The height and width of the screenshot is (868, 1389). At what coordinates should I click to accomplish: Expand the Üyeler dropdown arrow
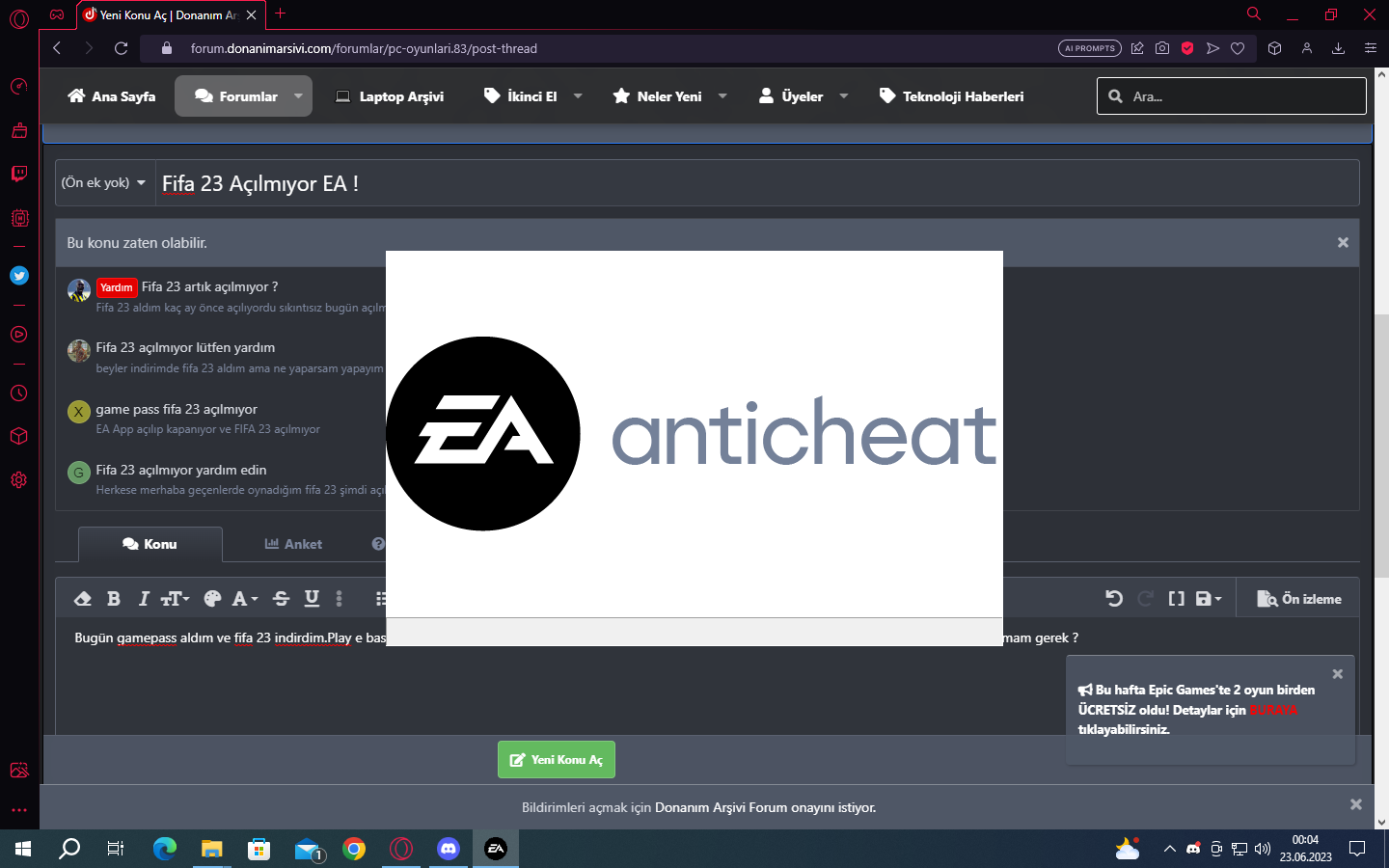[x=844, y=96]
